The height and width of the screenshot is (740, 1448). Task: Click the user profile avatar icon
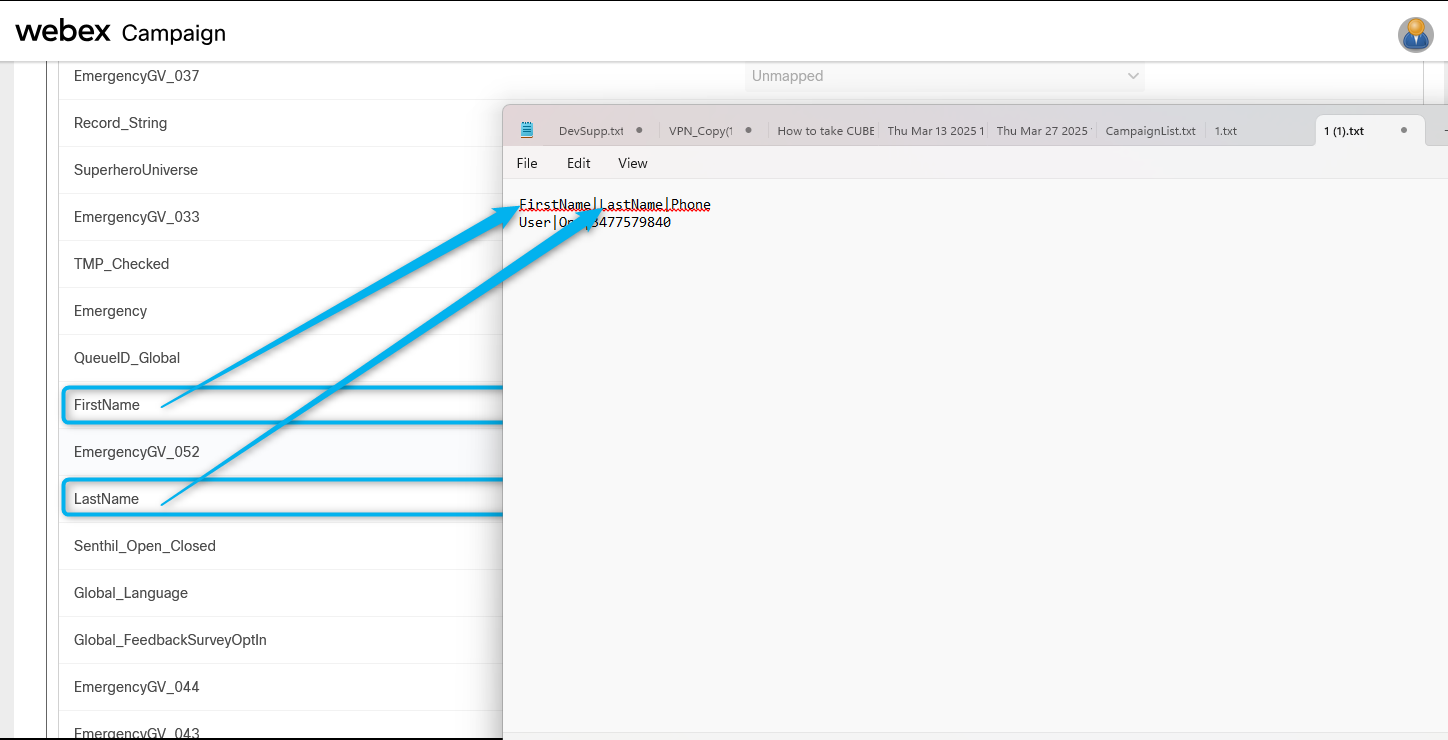(x=1415, y=34)
